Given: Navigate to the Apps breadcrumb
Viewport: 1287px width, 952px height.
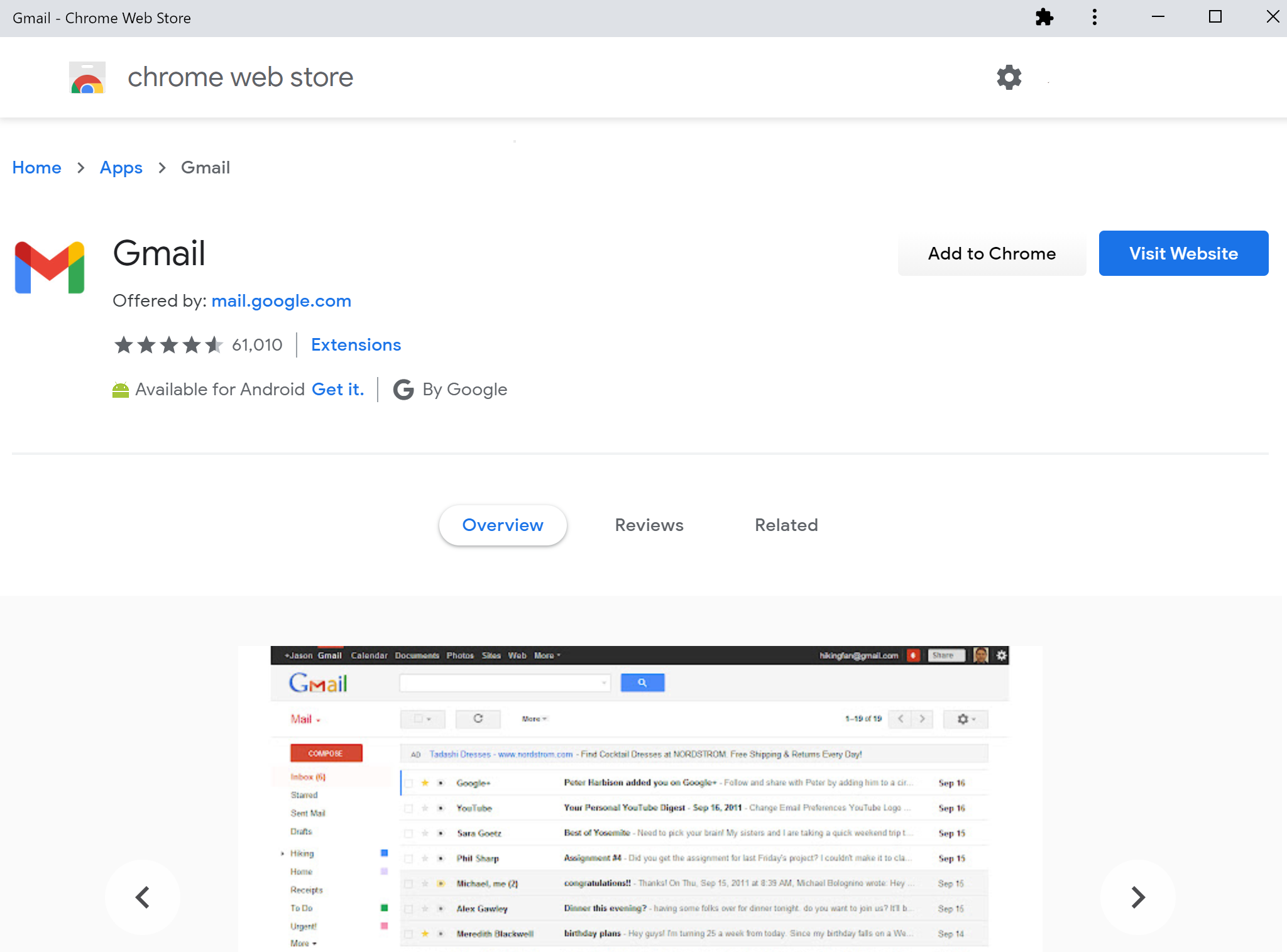Looking at the screenshot, I should pos(121,168).
